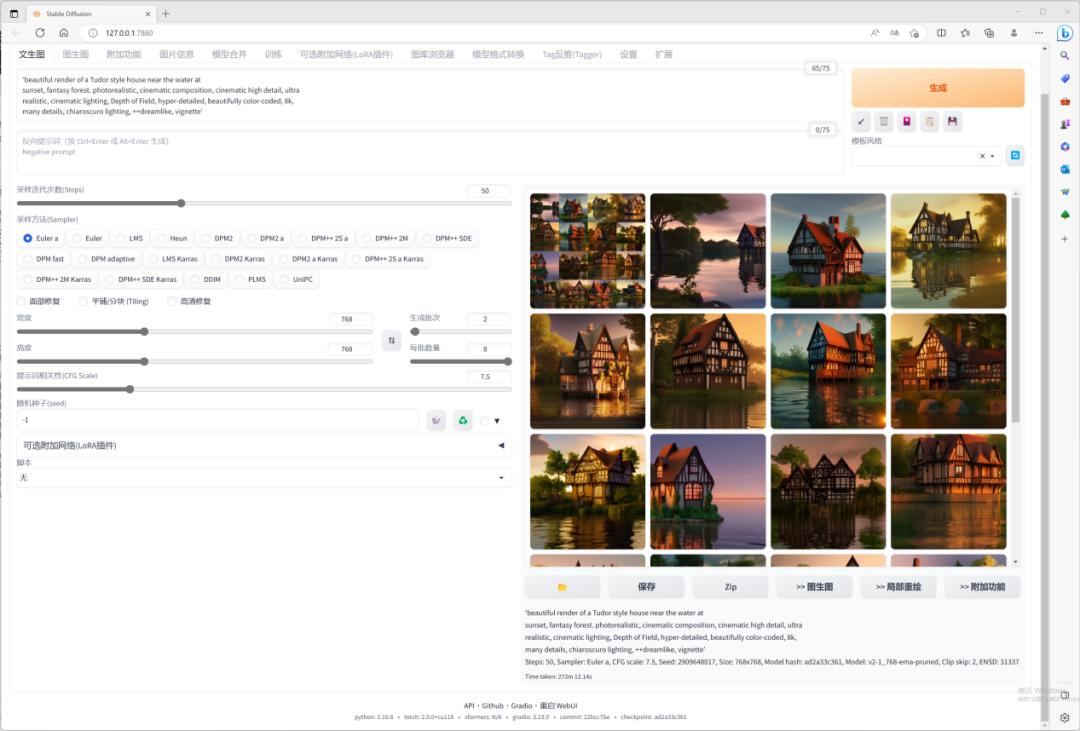Click the swap width and height icon
1080x731 pixels.
click(391, 340)
